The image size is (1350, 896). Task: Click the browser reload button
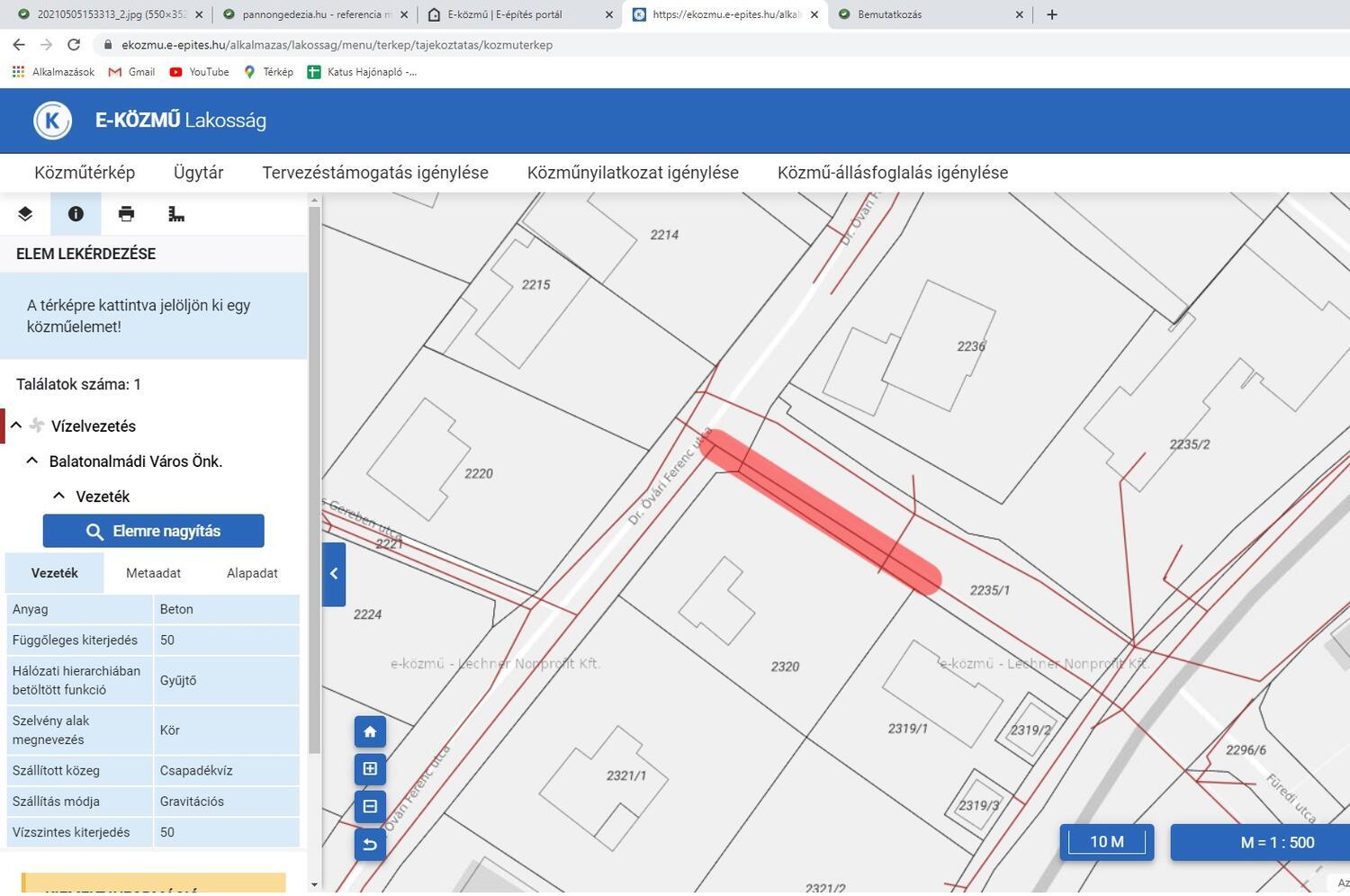pyautogui.click(x=74, y=44)
